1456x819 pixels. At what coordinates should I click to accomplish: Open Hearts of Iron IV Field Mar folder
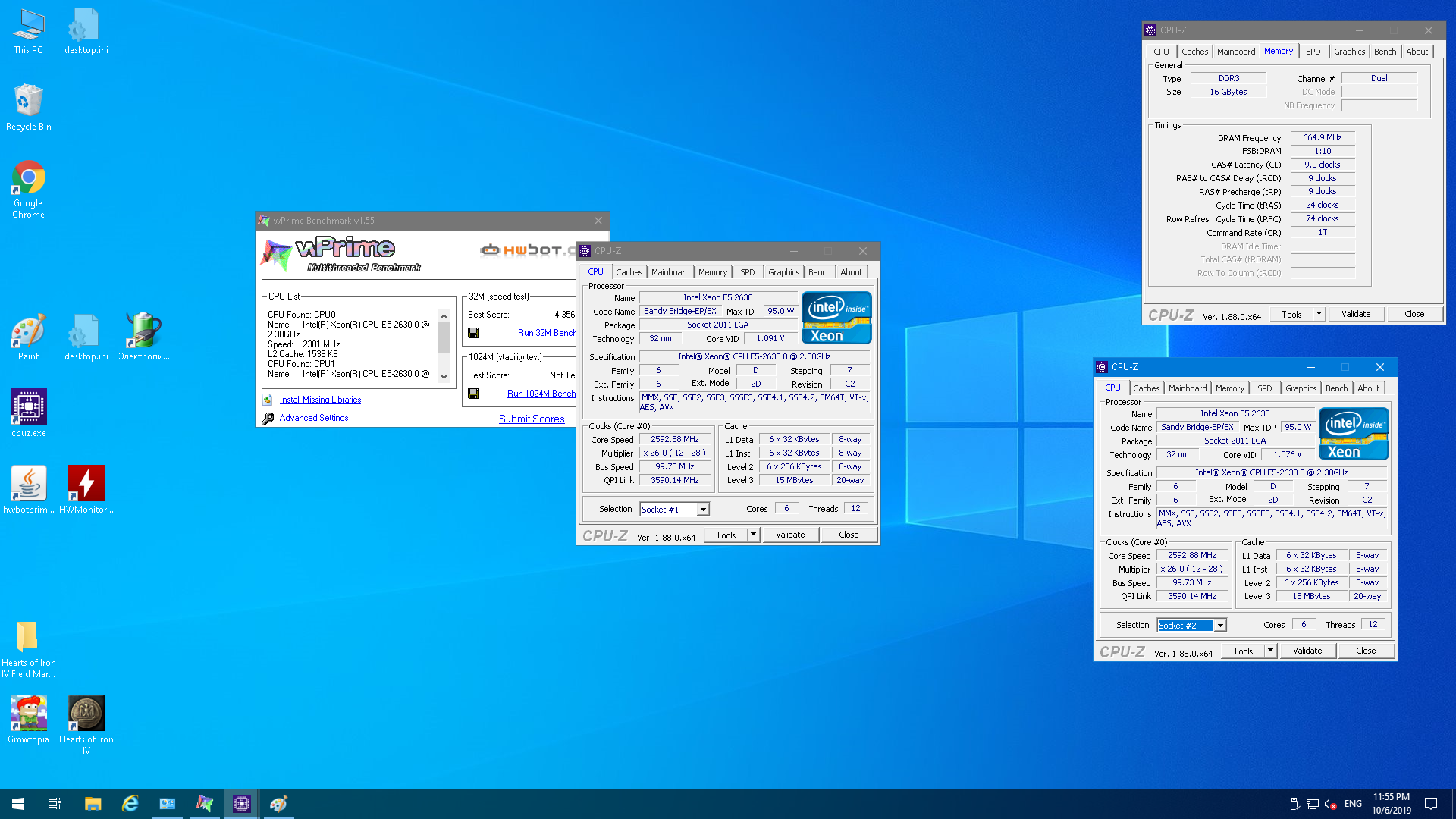point(28,649)
